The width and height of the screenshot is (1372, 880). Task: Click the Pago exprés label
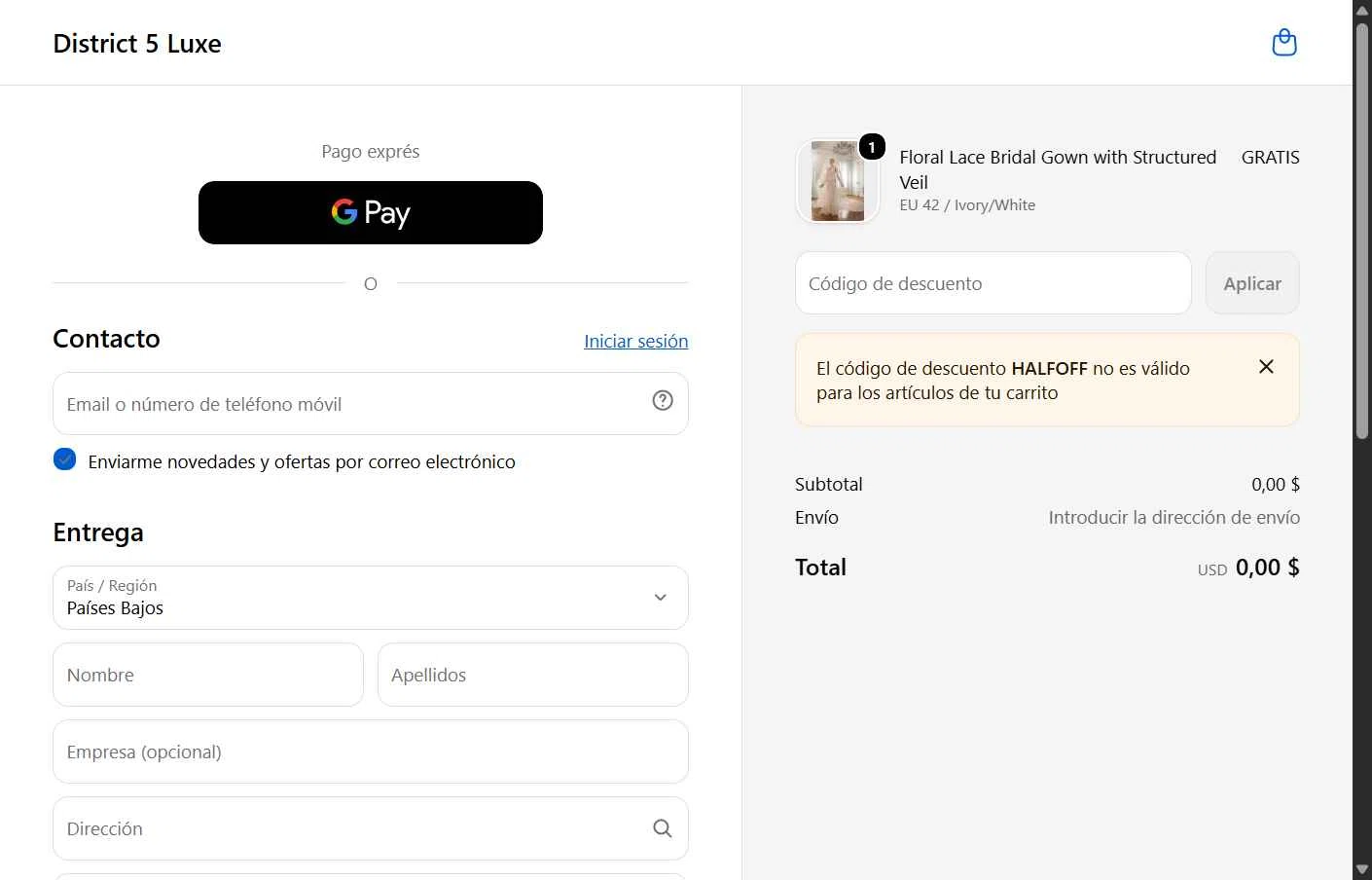tap(371, 151)
